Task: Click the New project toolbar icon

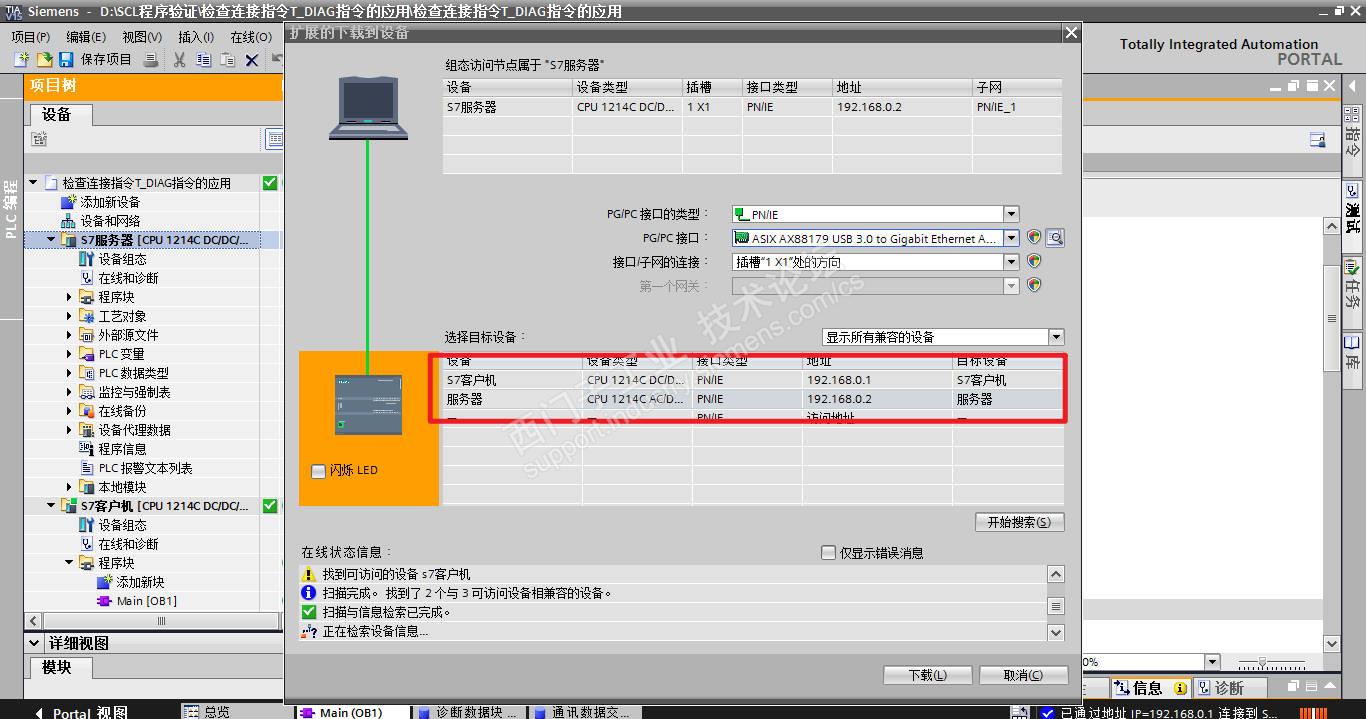Action: pyautogui.click(x=21, y=60)
